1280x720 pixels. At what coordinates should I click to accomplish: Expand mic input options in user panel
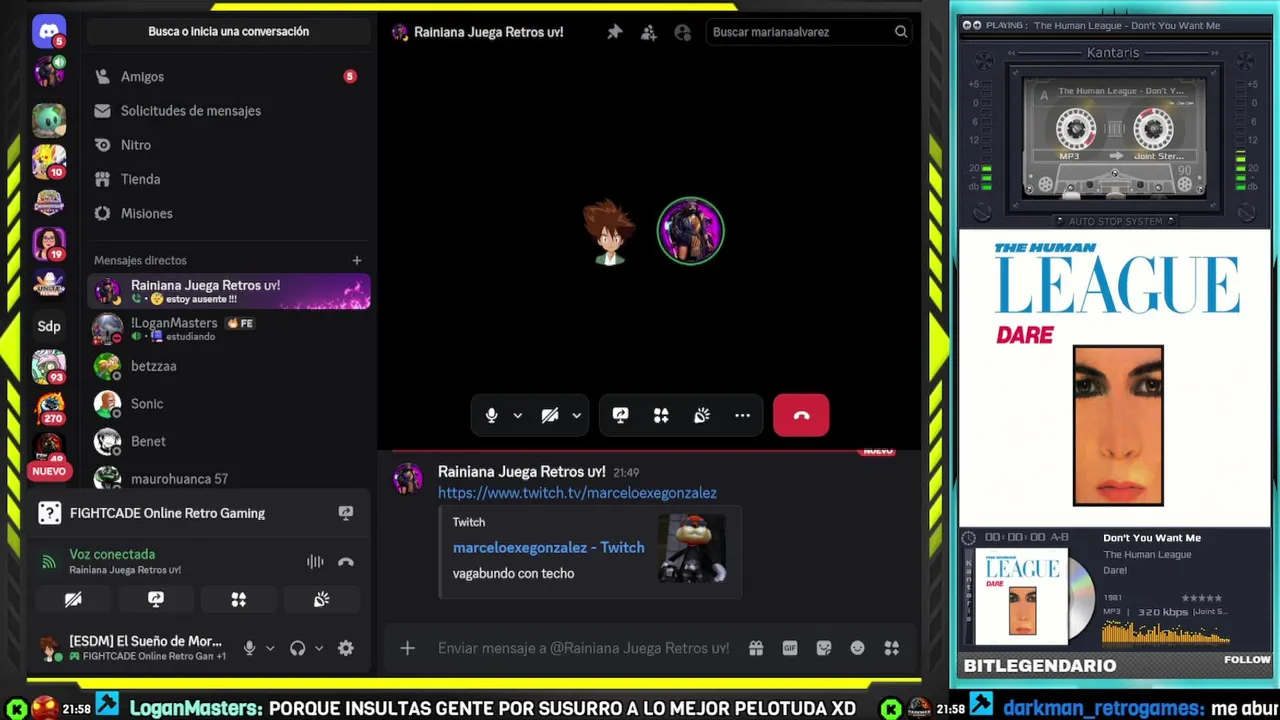click(x=270, y=648)
